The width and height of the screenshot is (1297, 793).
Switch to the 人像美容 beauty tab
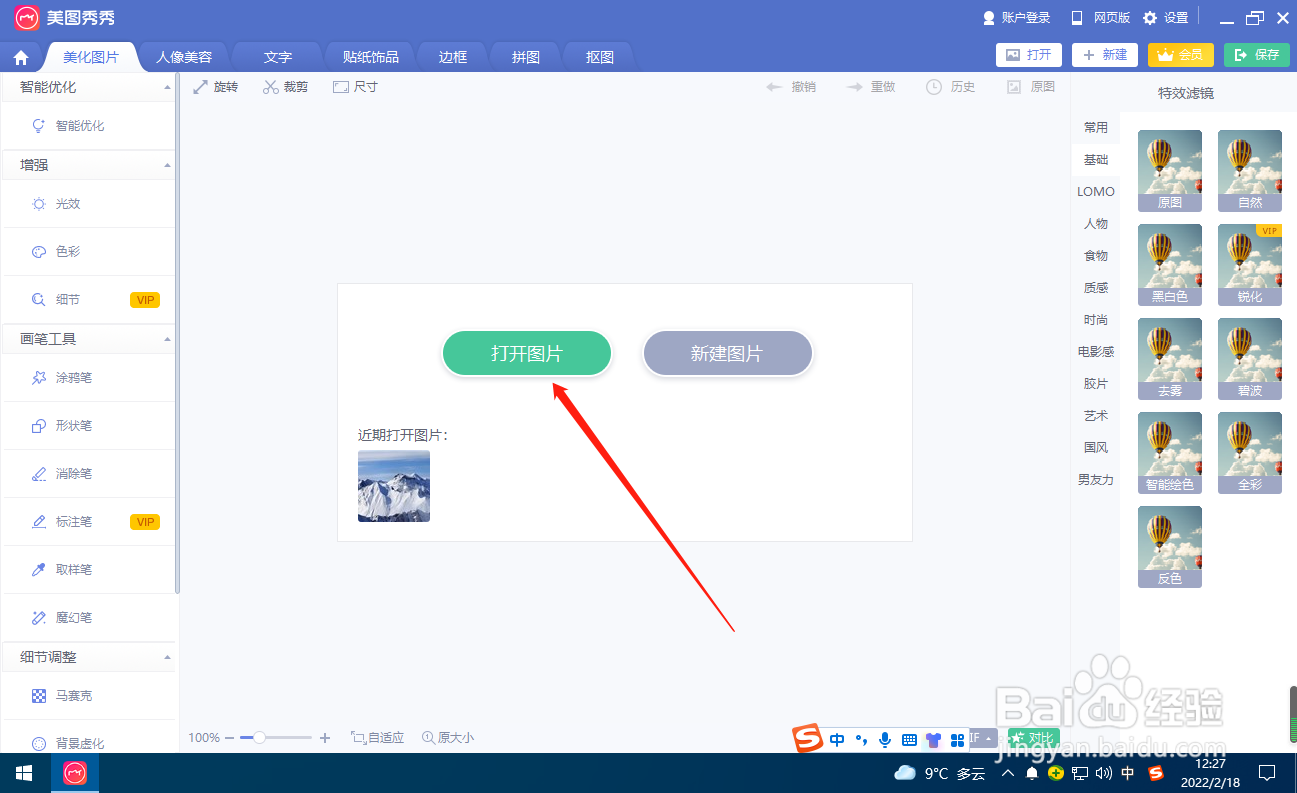click(184, 56)
